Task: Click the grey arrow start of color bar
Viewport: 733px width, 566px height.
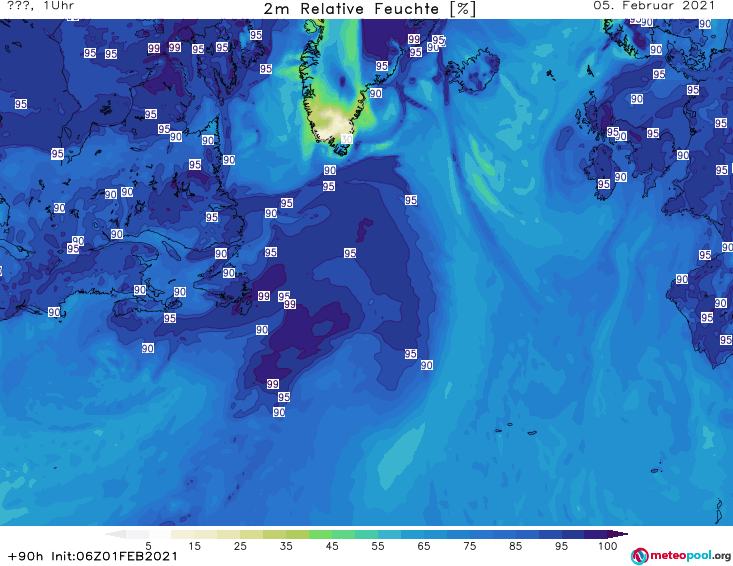Action: pos(115,534)
